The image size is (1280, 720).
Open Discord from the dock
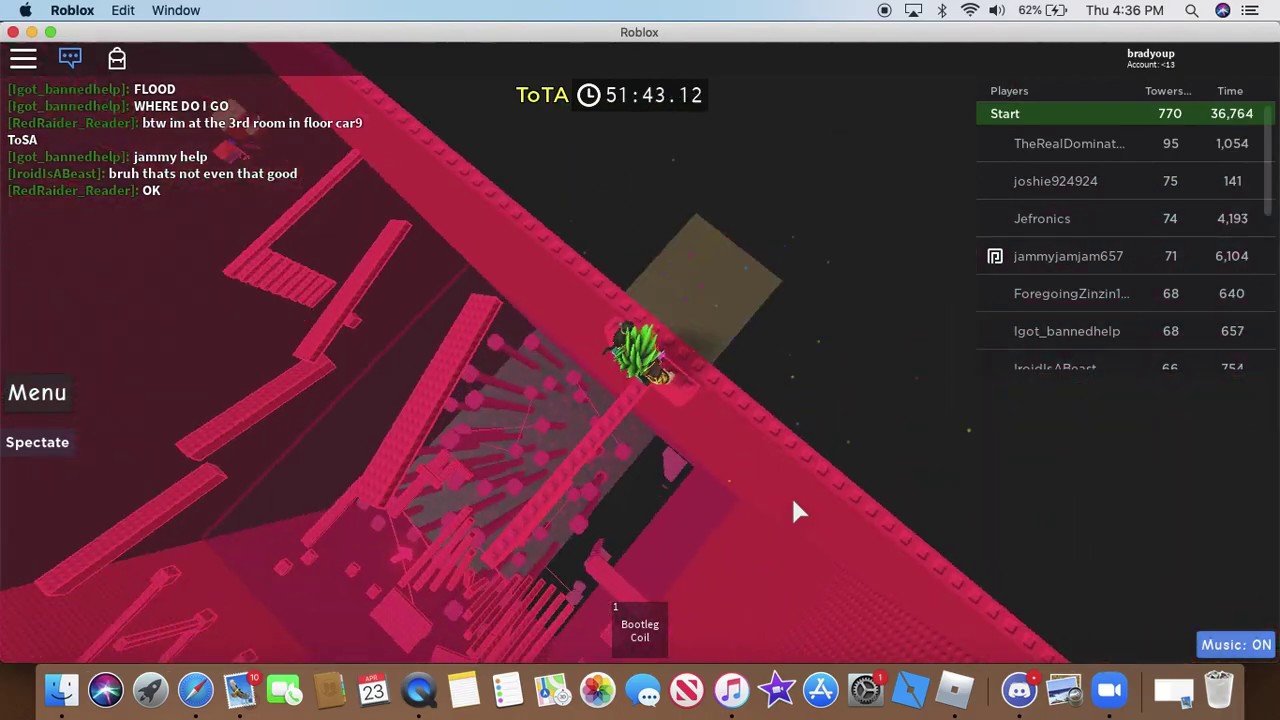[x=1019, y=690]
